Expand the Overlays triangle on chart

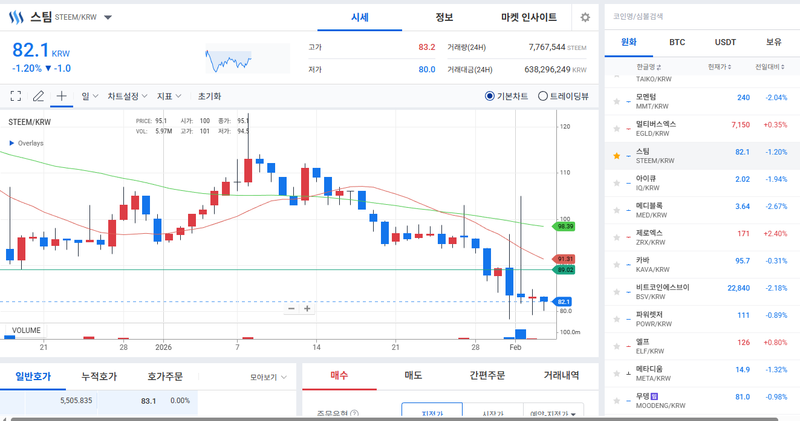11,143
